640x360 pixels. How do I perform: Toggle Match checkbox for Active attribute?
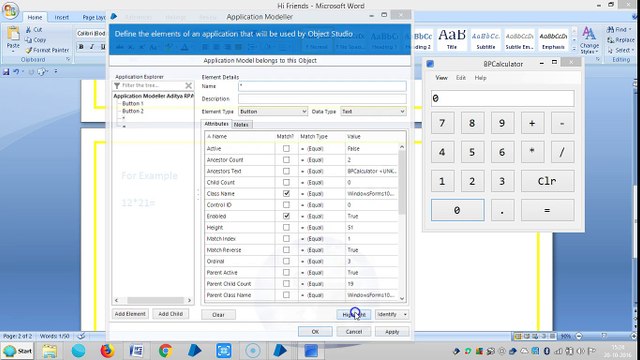pyautogui.click(x=286, y=149)
